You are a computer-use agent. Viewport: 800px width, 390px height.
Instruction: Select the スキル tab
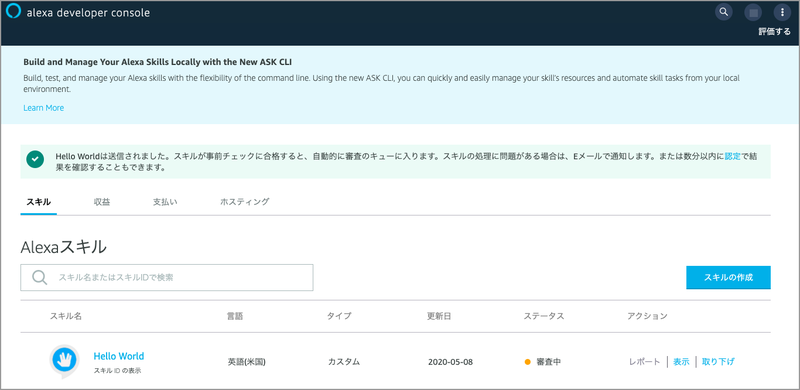[38, 202]
